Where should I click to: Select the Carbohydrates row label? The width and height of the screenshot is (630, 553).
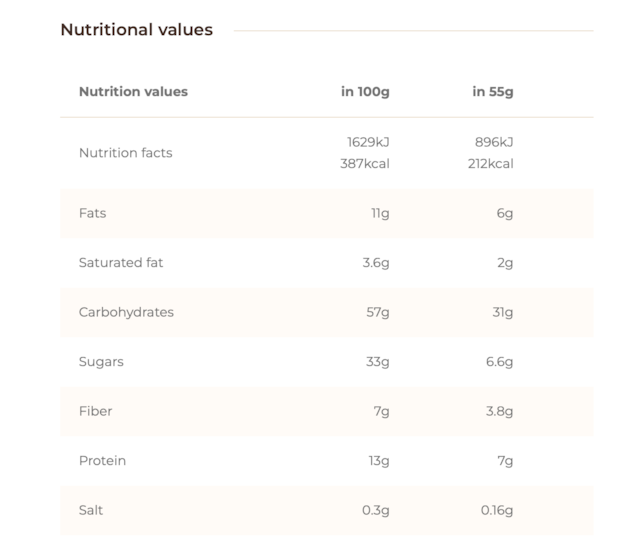(126, 312)
